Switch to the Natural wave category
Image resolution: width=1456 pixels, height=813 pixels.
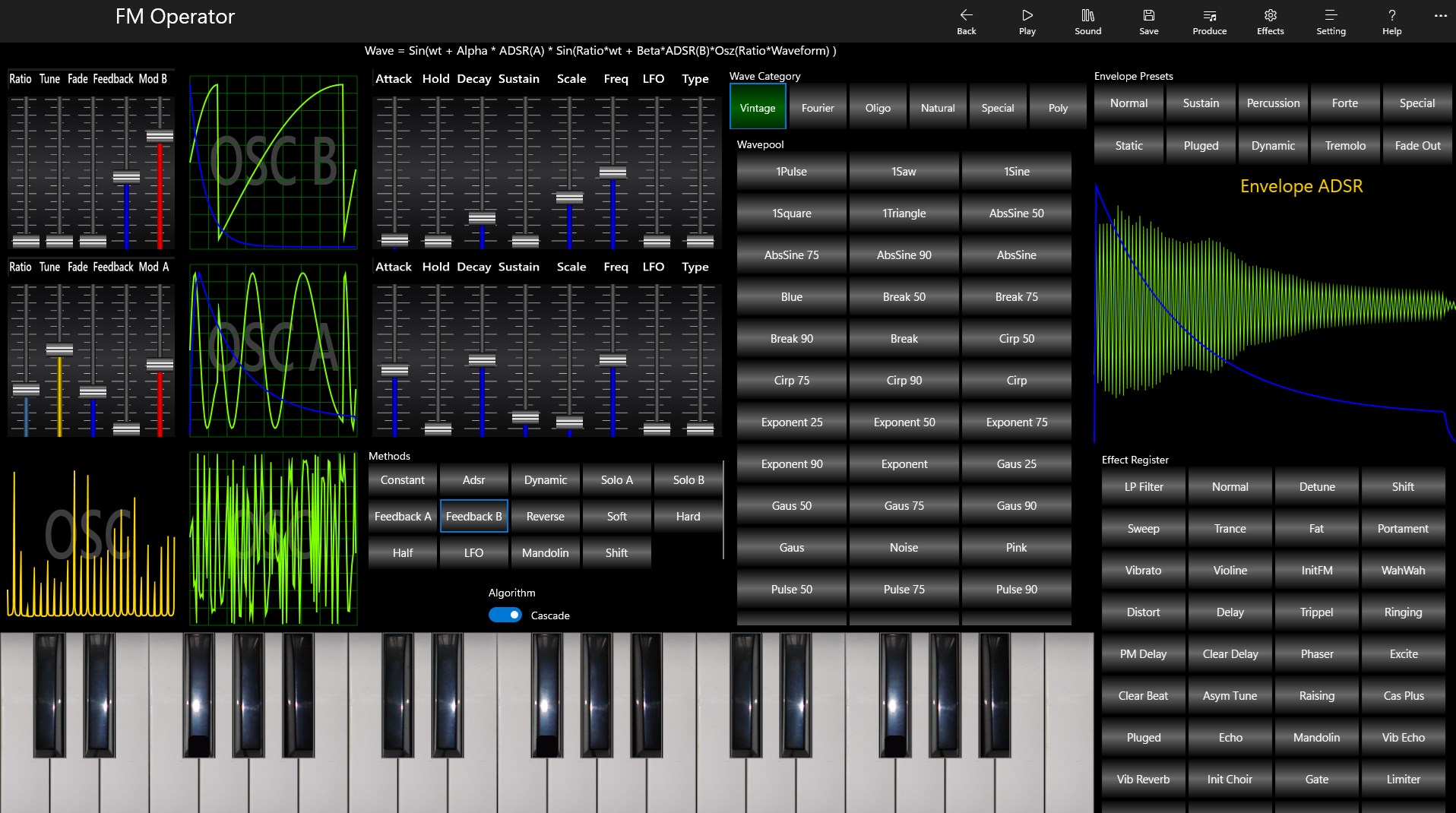pyautogui.click(x=937, y=107)
